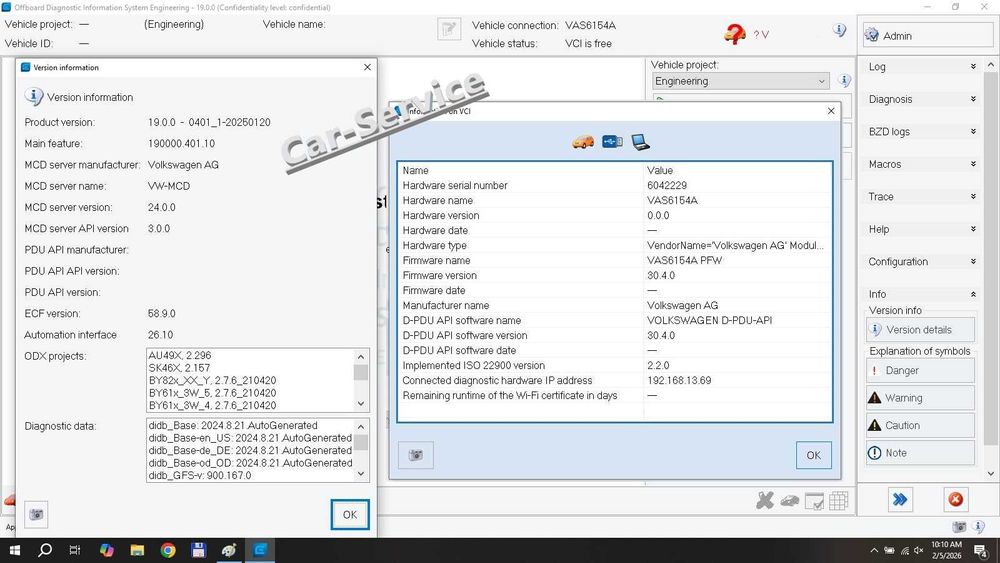Viewport: 1000px width, 563px height.
Task: Click the '192.168.13.69' IP address value
Action: [x=679, y=381]
